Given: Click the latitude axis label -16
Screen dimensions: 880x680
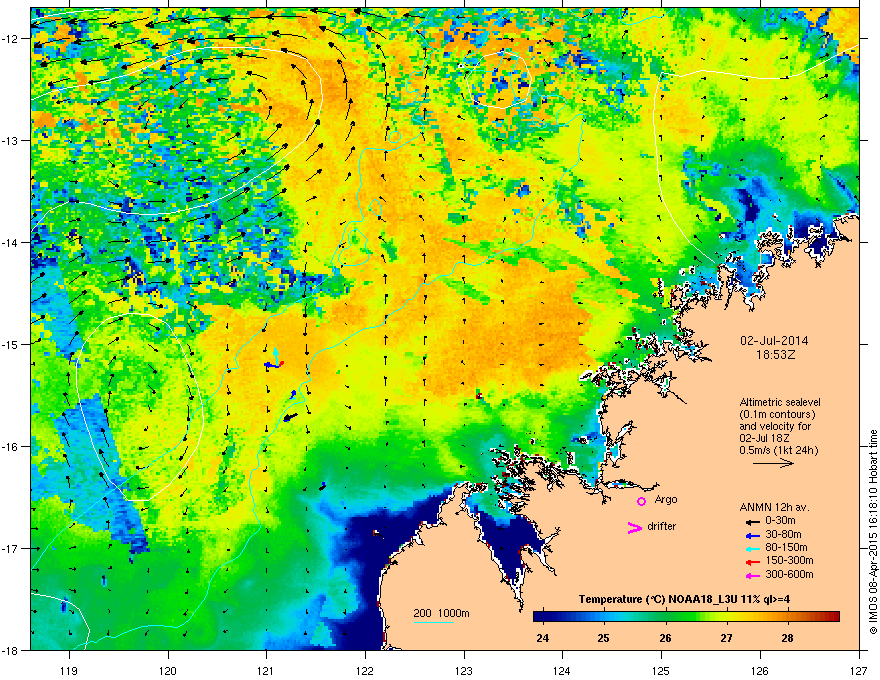Looking at the screenshot, I should [11, 447].
